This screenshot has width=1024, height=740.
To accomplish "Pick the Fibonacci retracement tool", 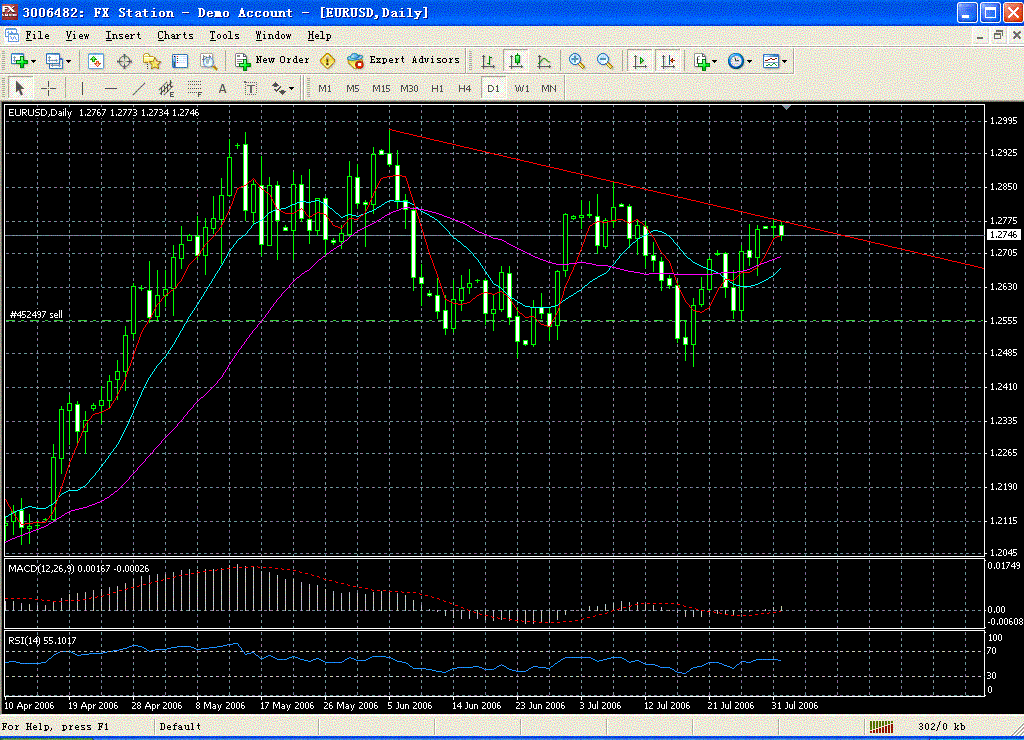I will tap(195, 88).
